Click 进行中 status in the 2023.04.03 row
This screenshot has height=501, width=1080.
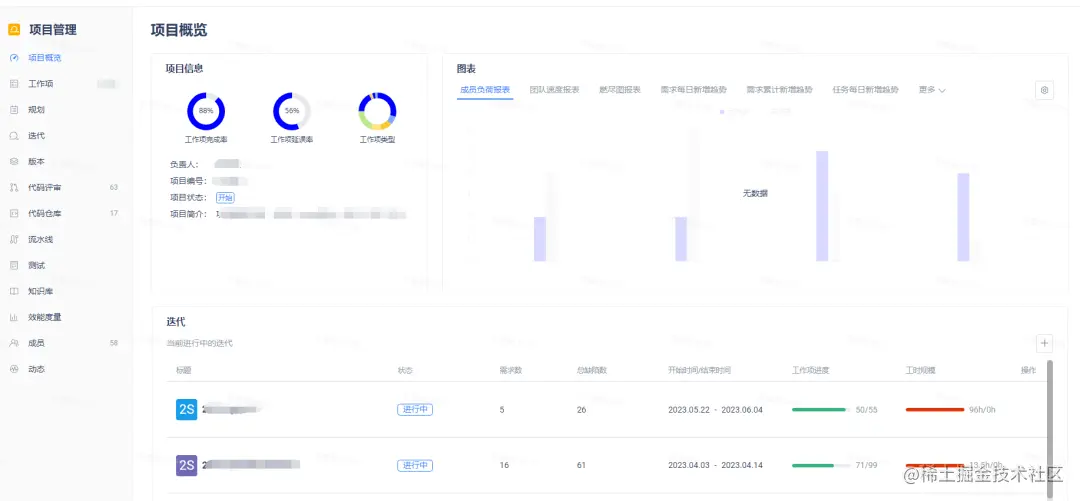pos(415,465)
